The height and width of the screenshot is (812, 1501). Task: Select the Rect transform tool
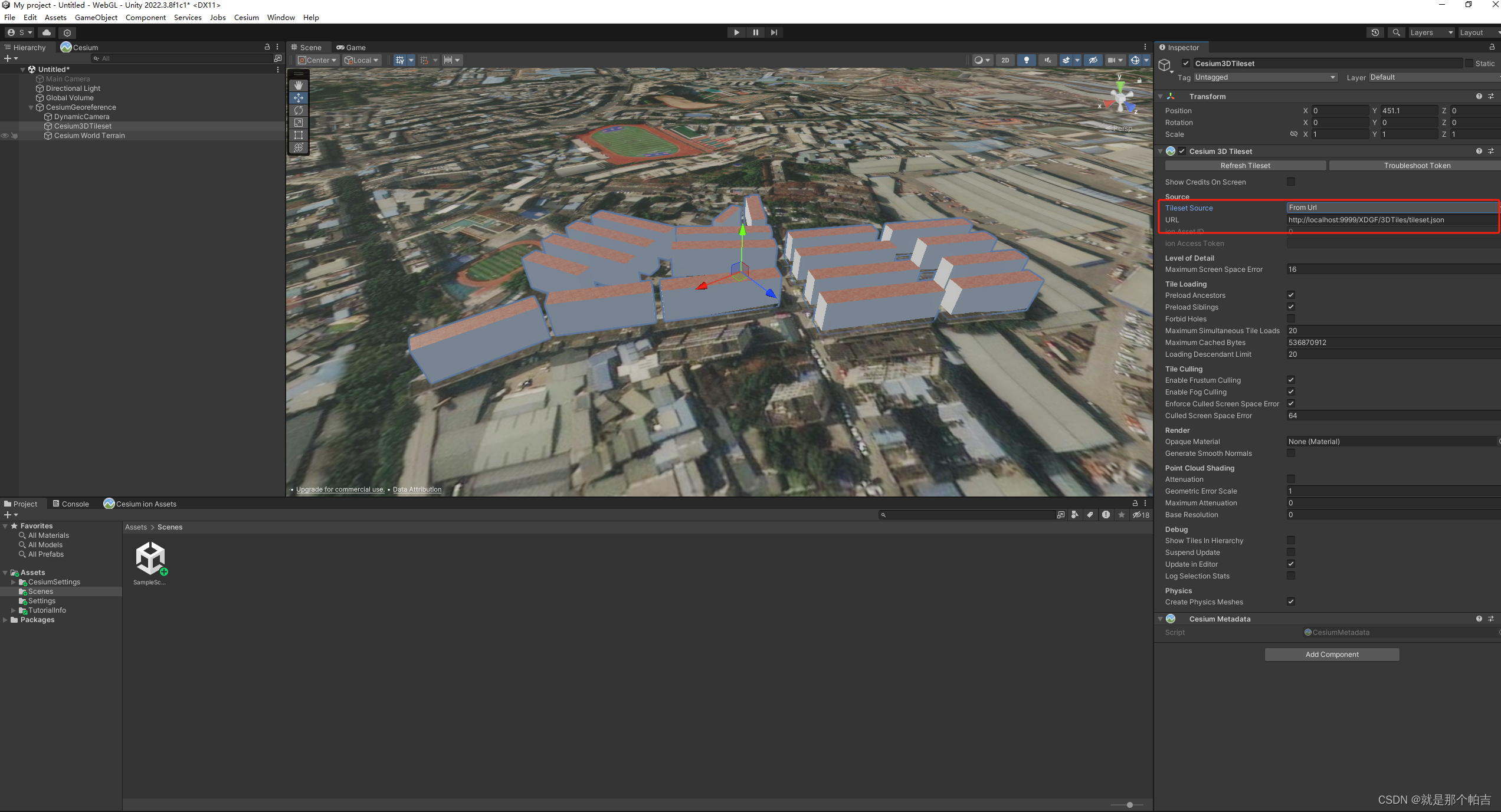tap(299, 135)
